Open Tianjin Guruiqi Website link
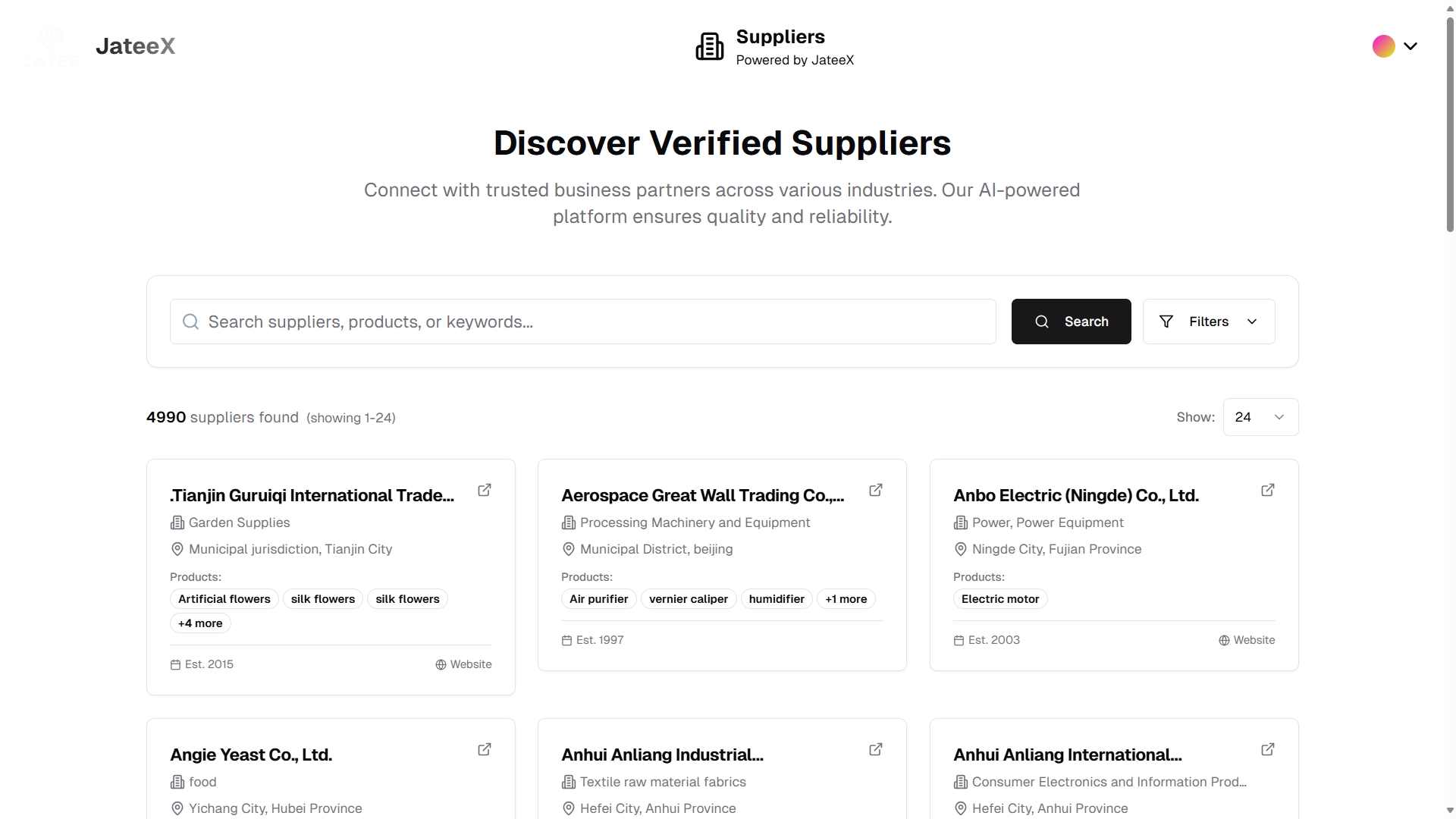The image size is (1456, 819). pyautogui.click(x=463, y=664)
